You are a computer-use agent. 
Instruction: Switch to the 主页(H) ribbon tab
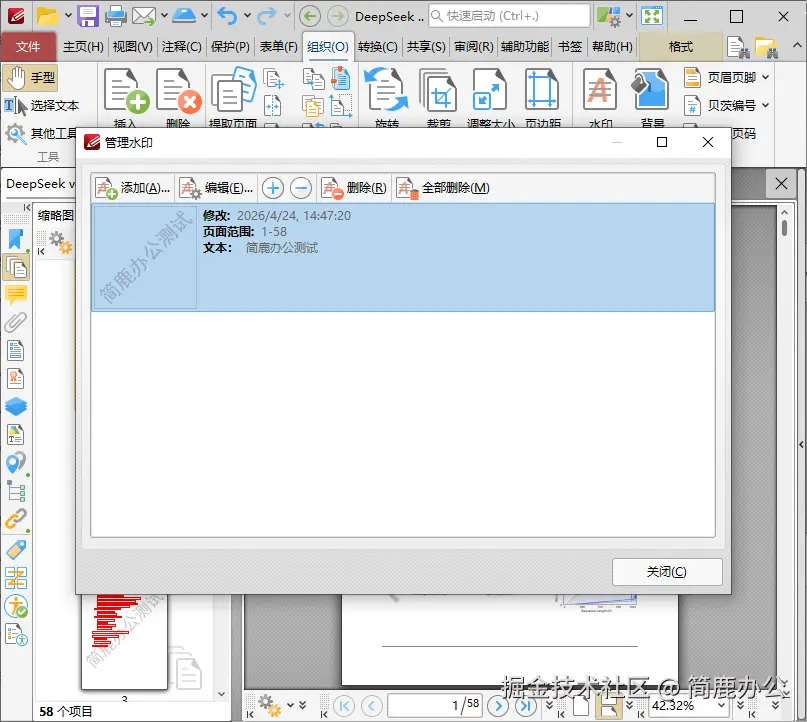[x=83, y=47]
